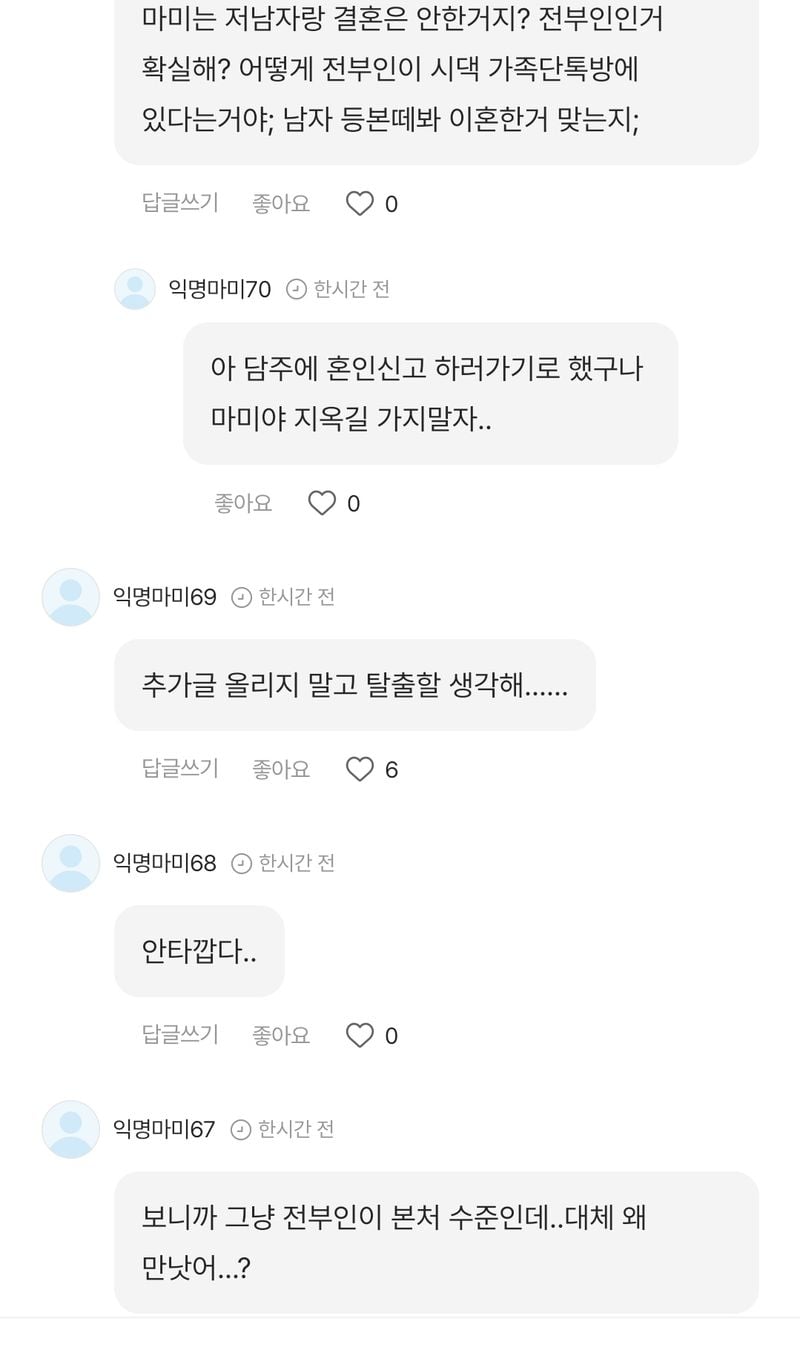Tap heart icon under the top comment
800x1347 pixels.
(x=360, y=204)
